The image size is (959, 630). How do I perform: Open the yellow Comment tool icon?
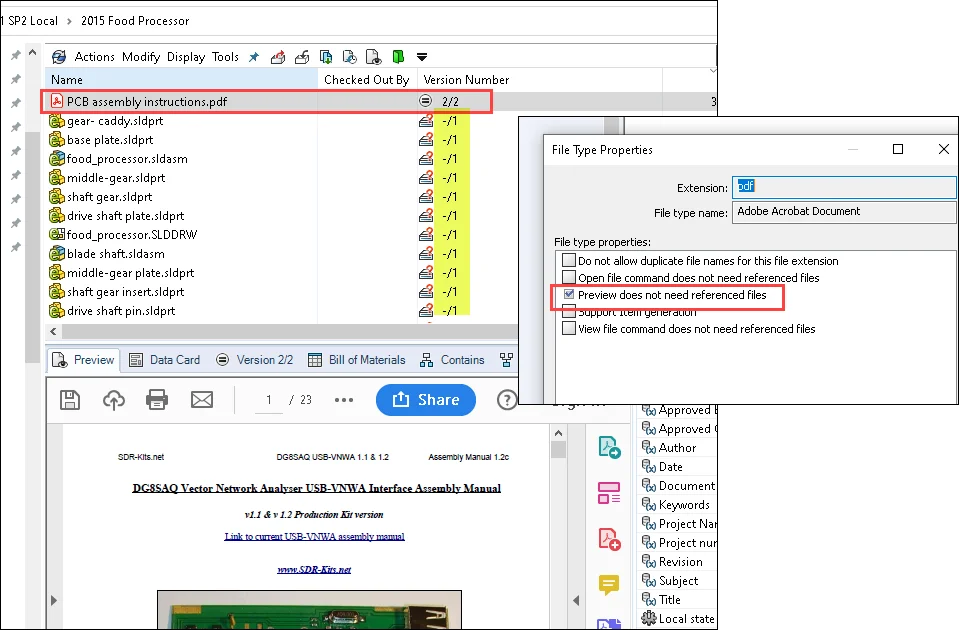tap(609, 585)
